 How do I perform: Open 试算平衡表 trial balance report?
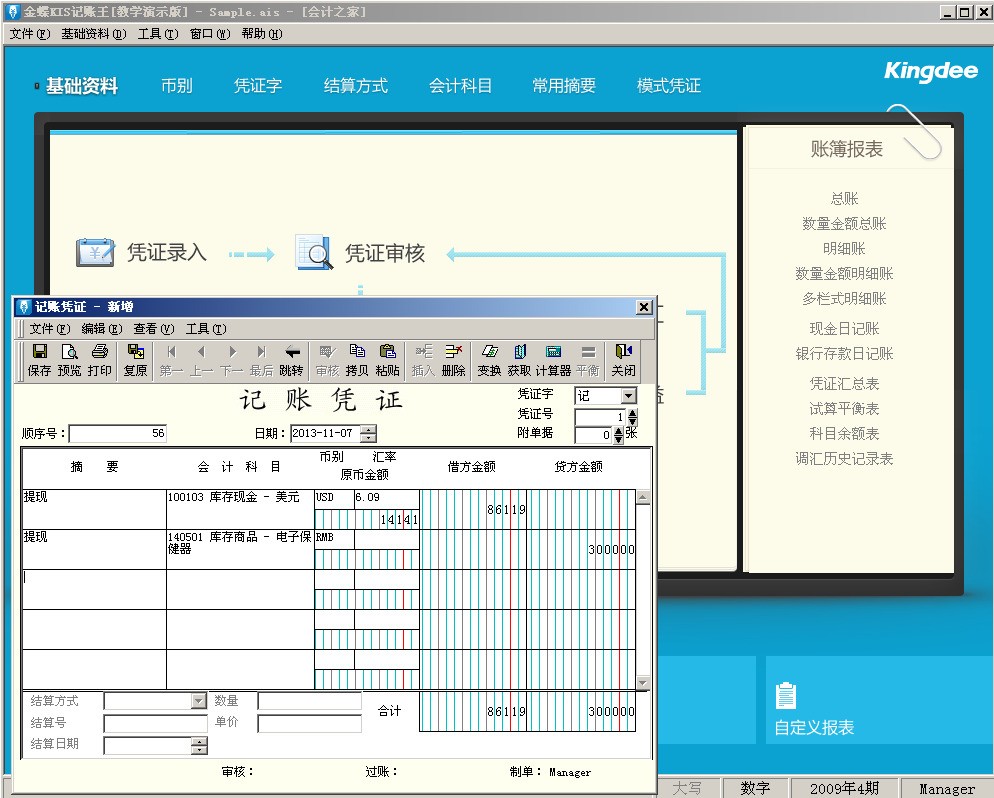[x=844, y=409]
